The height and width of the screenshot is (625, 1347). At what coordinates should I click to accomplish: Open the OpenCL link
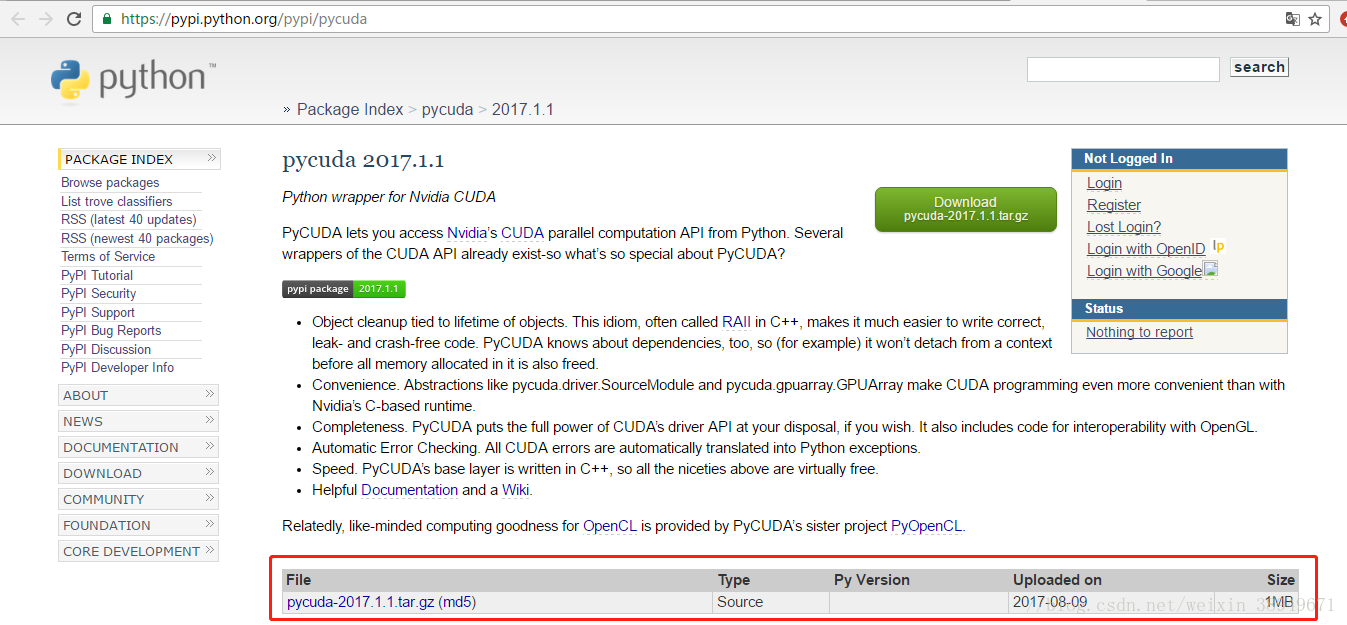[x=610, y=525]
